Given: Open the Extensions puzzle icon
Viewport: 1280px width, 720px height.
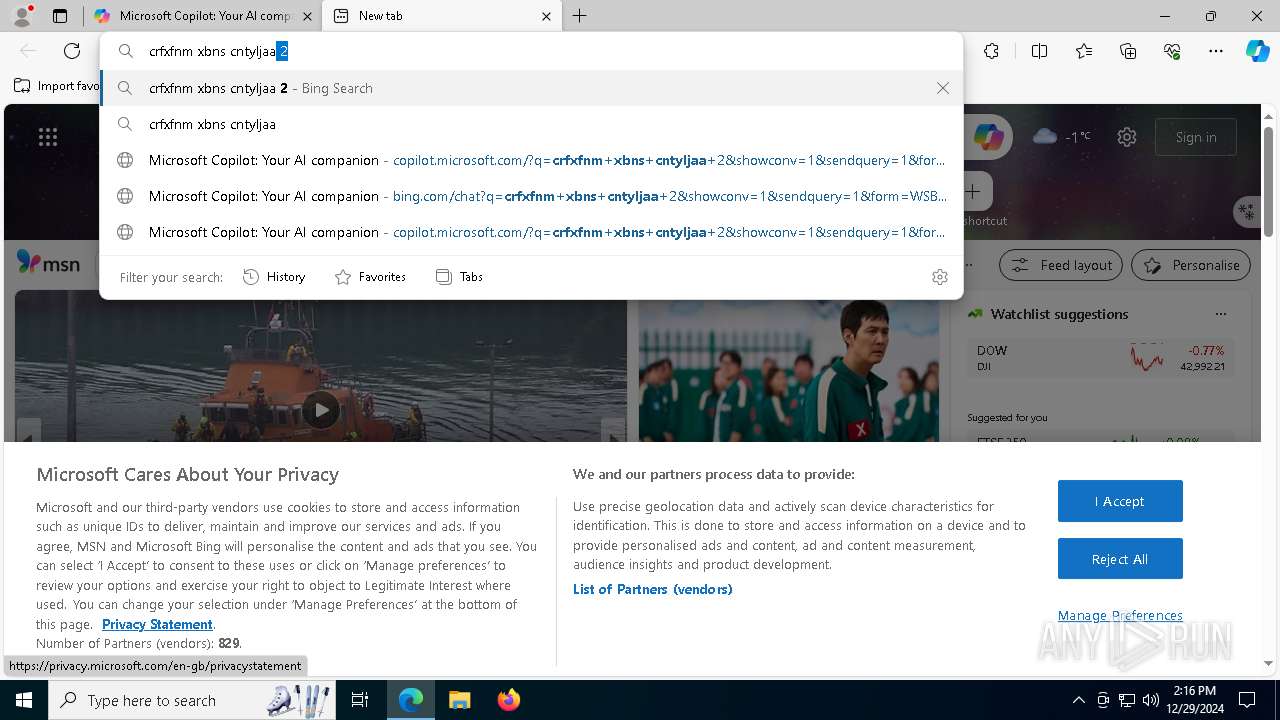Looking at the screenshot, I should 991,51.
